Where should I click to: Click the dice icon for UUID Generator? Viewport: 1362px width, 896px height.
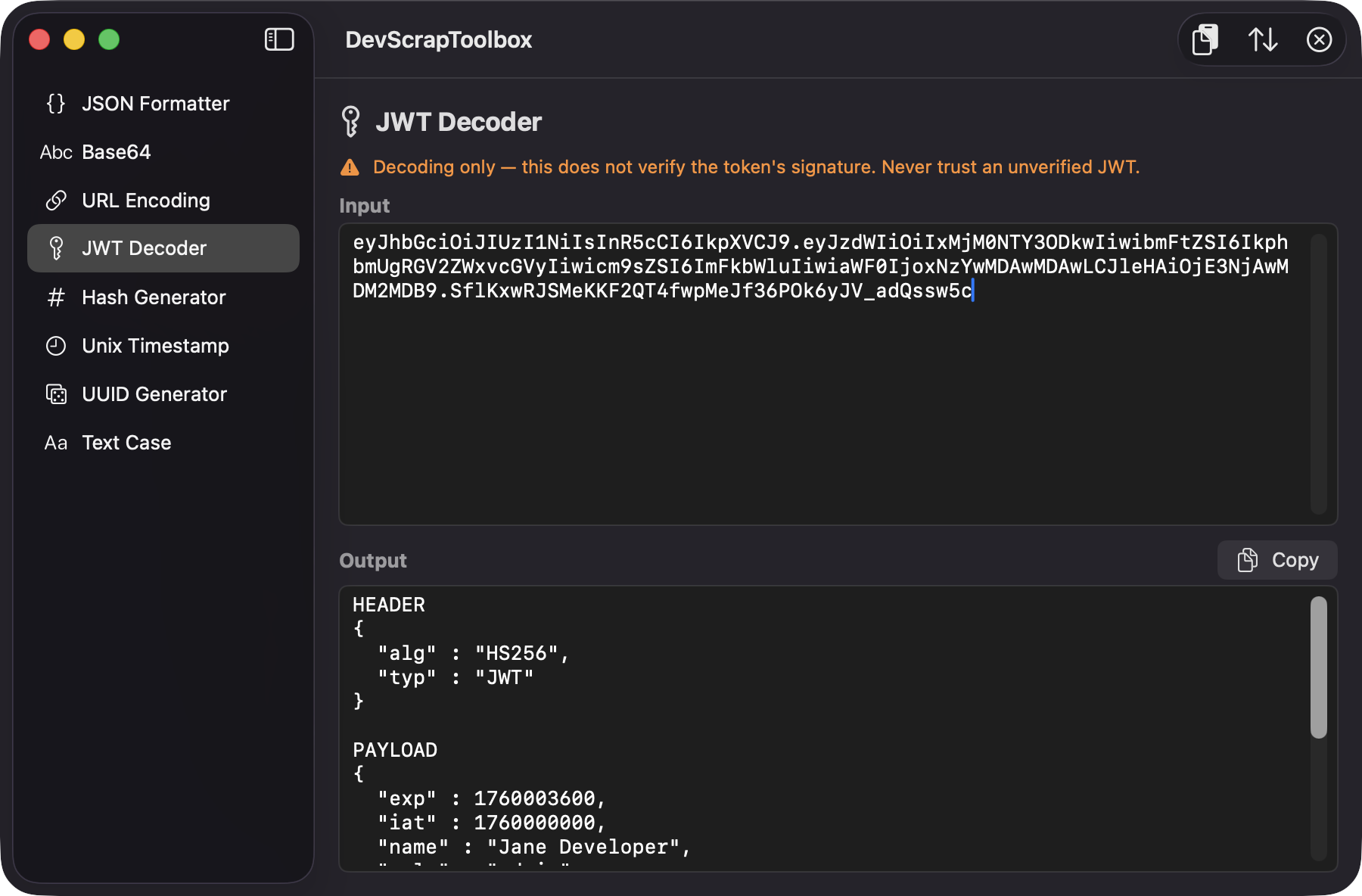pyautogui.click(x=56, y=394)
